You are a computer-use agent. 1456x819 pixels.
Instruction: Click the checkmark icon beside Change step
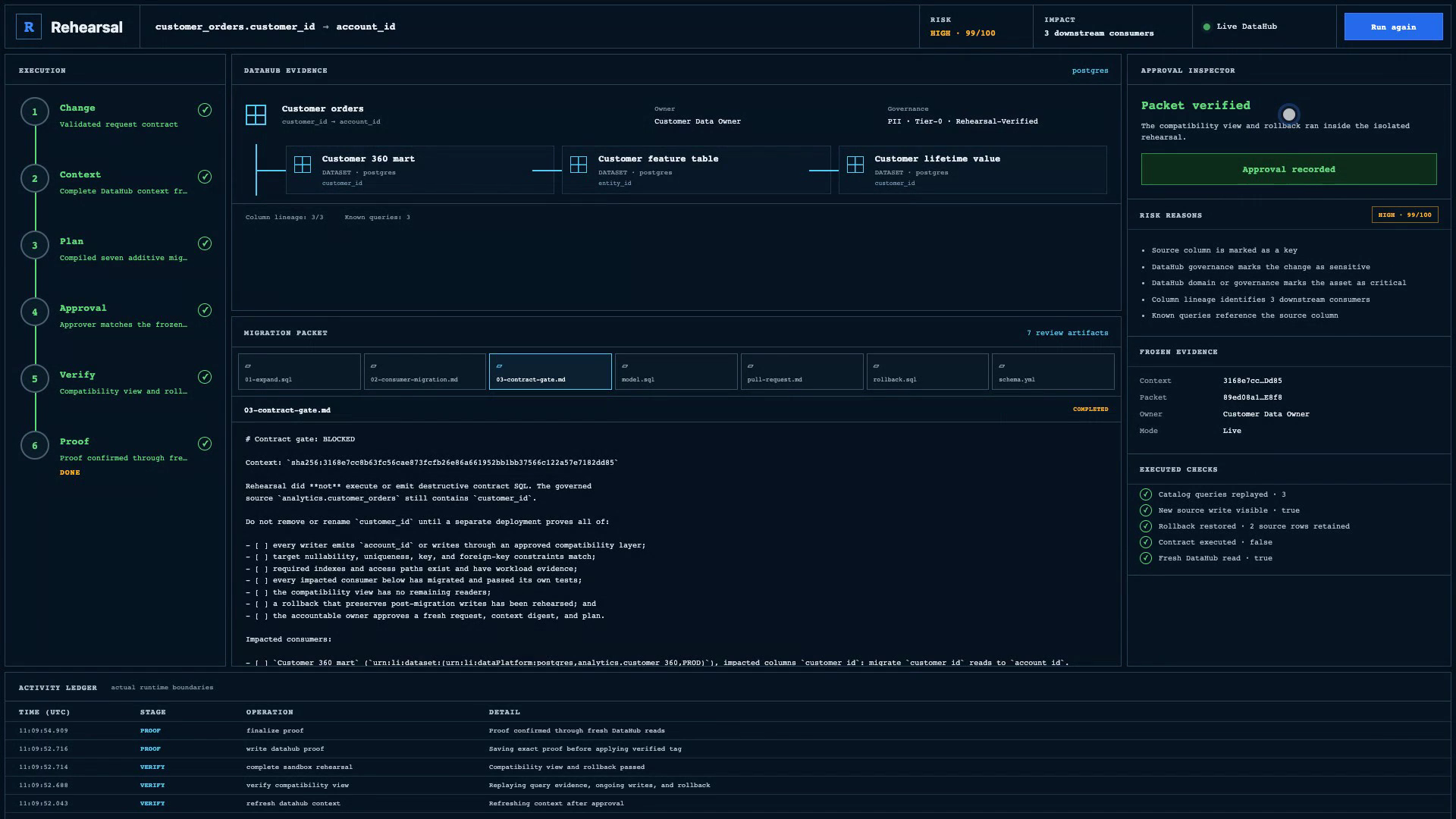click(x=205, y=110)
